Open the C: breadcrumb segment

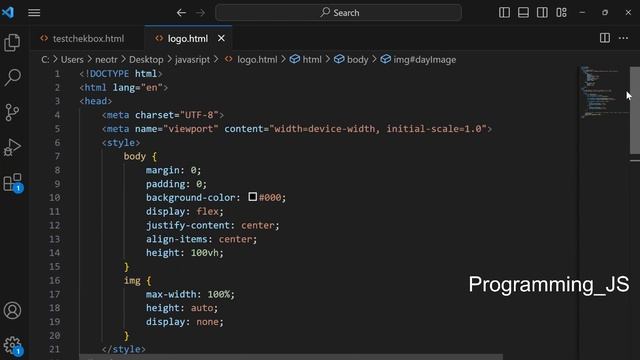(45, 60)
